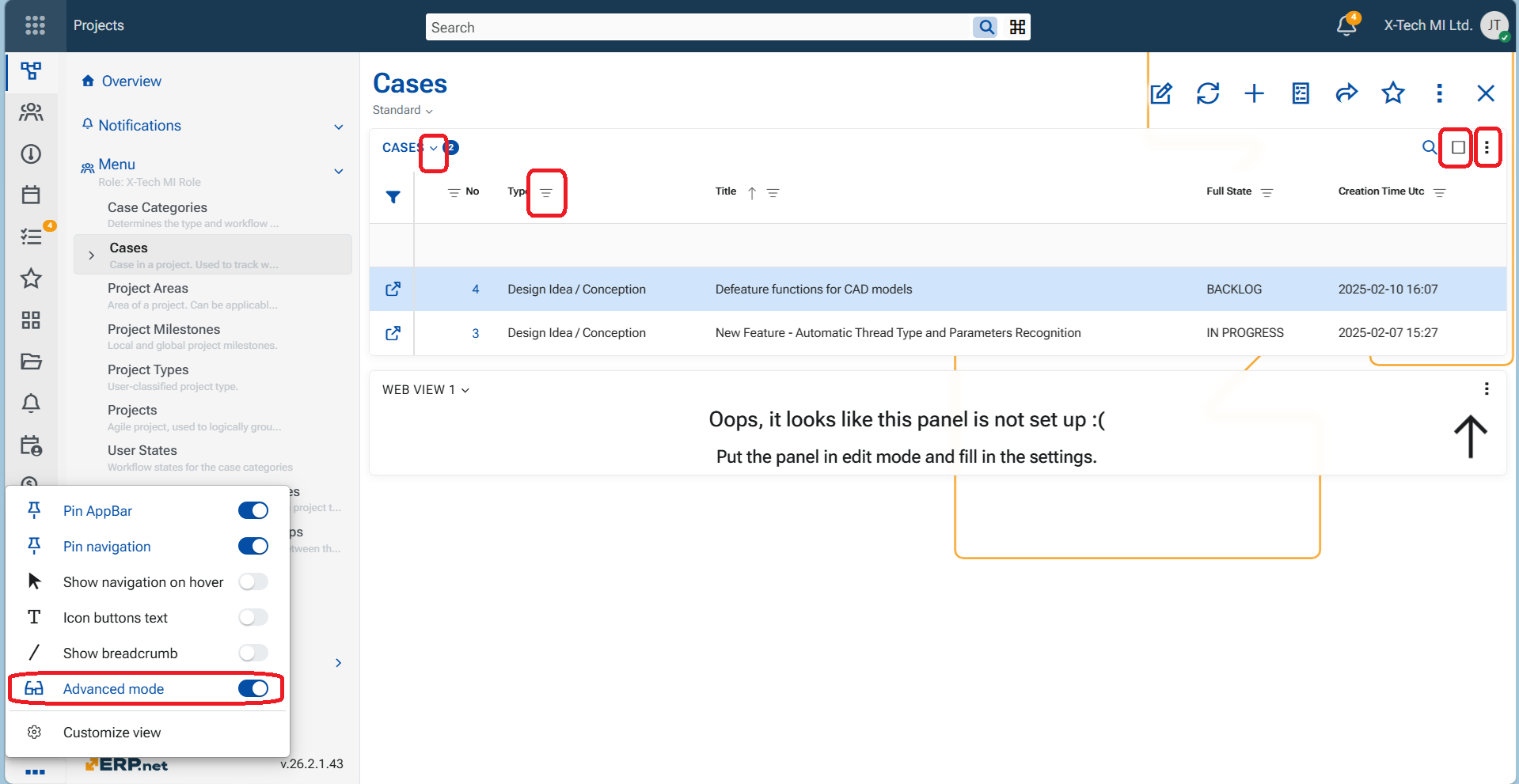Disable the Pin AppBar toggle

tap(253, 511)
